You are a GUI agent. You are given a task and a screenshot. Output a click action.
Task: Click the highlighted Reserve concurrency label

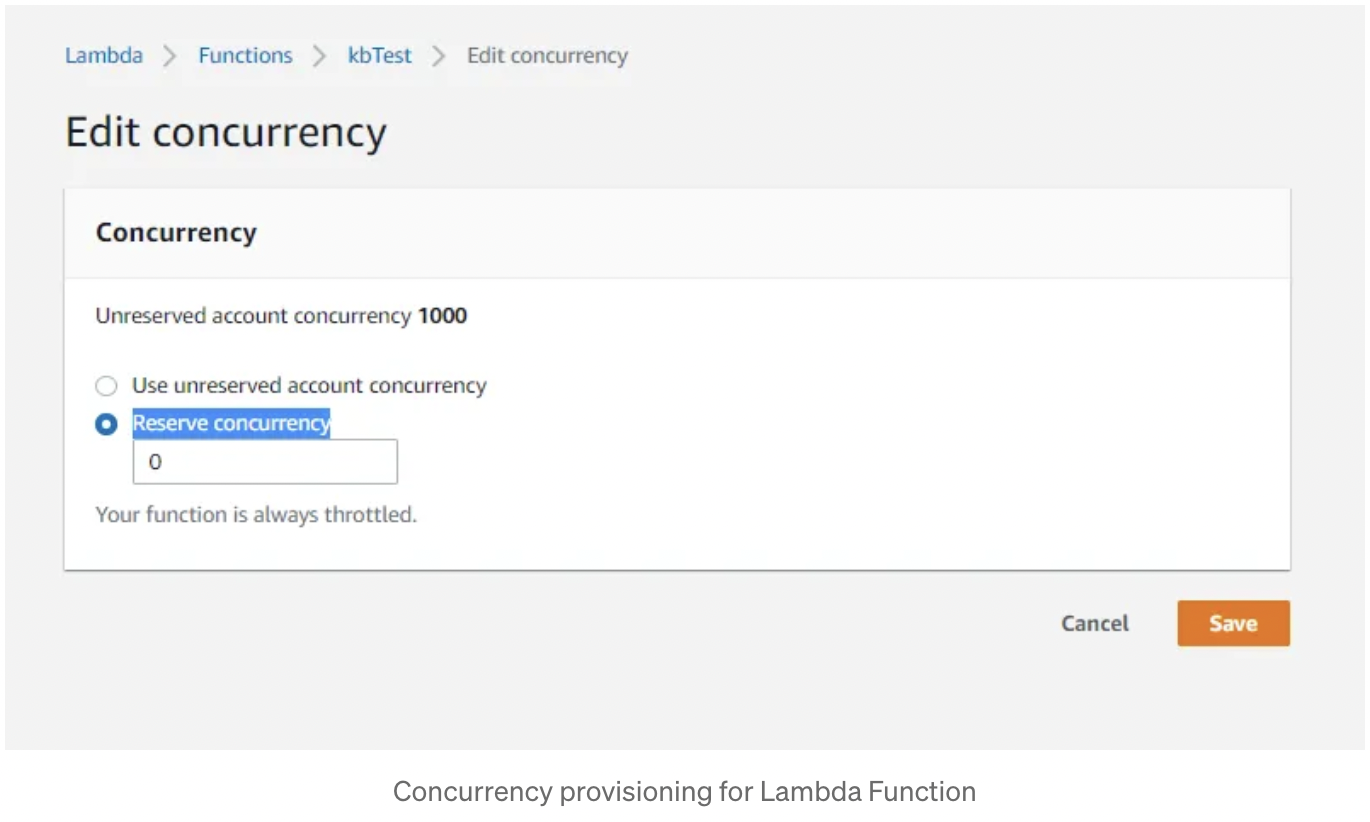point(231,423)
